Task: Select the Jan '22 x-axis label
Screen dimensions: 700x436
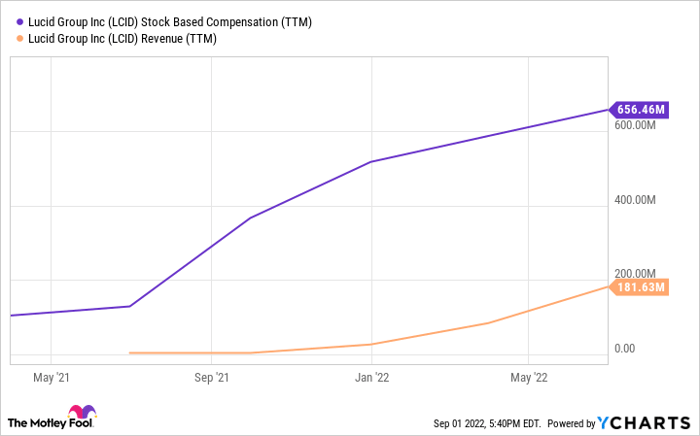Action: (x=371, y=377)
